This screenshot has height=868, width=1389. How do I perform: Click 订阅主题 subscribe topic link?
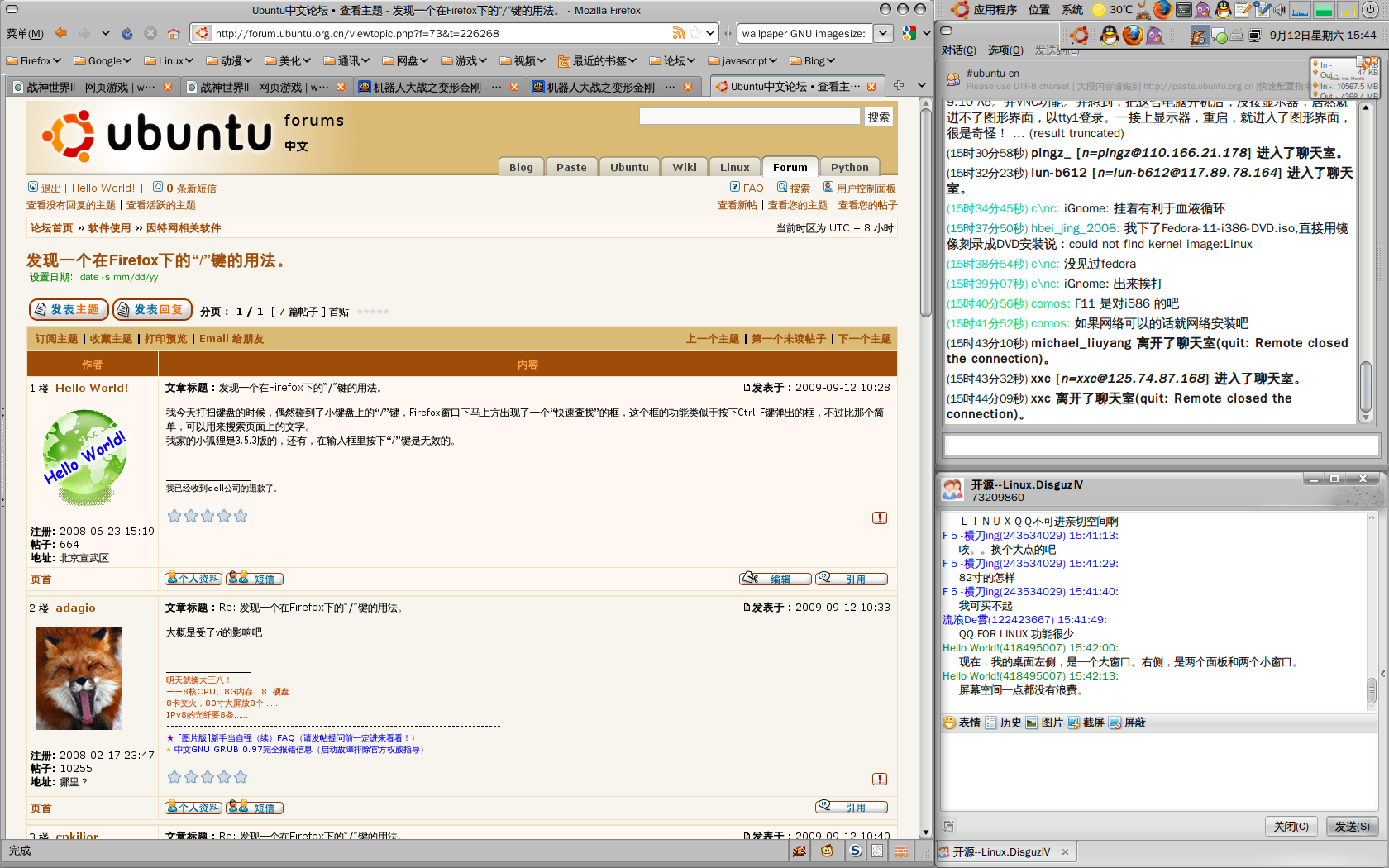coord(56,339)
